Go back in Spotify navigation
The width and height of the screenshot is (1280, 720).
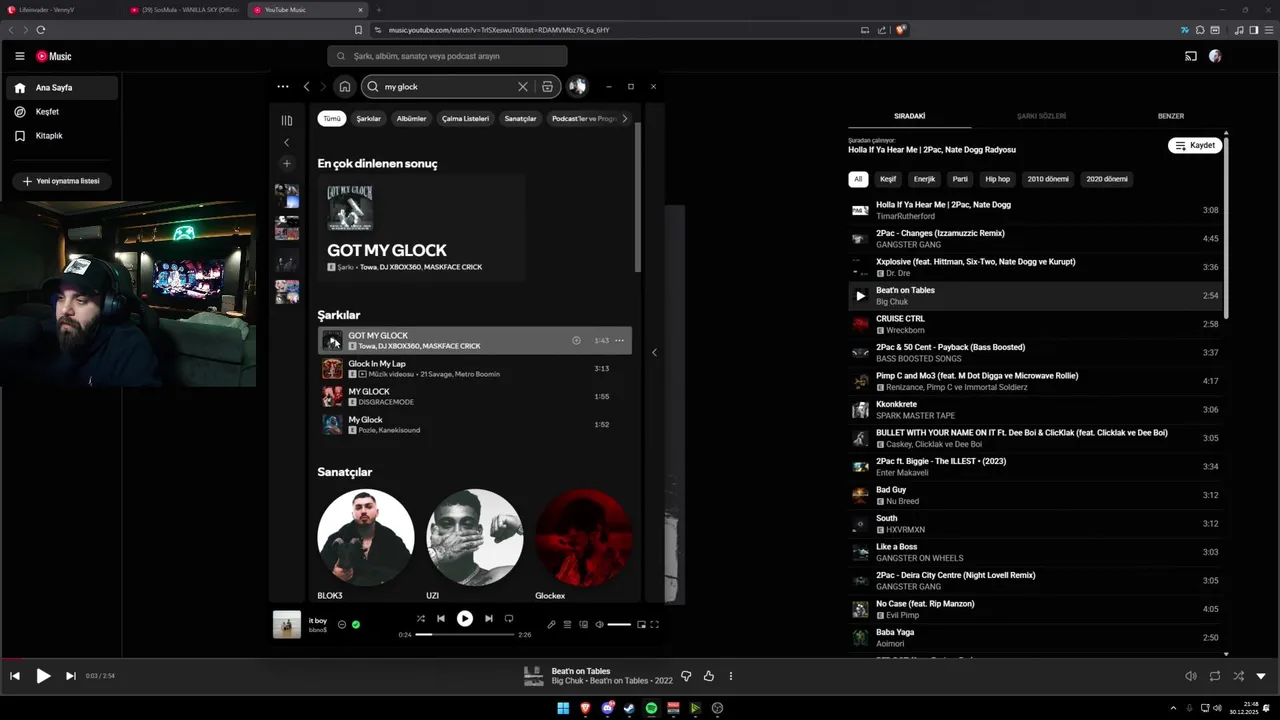point(307,87)
